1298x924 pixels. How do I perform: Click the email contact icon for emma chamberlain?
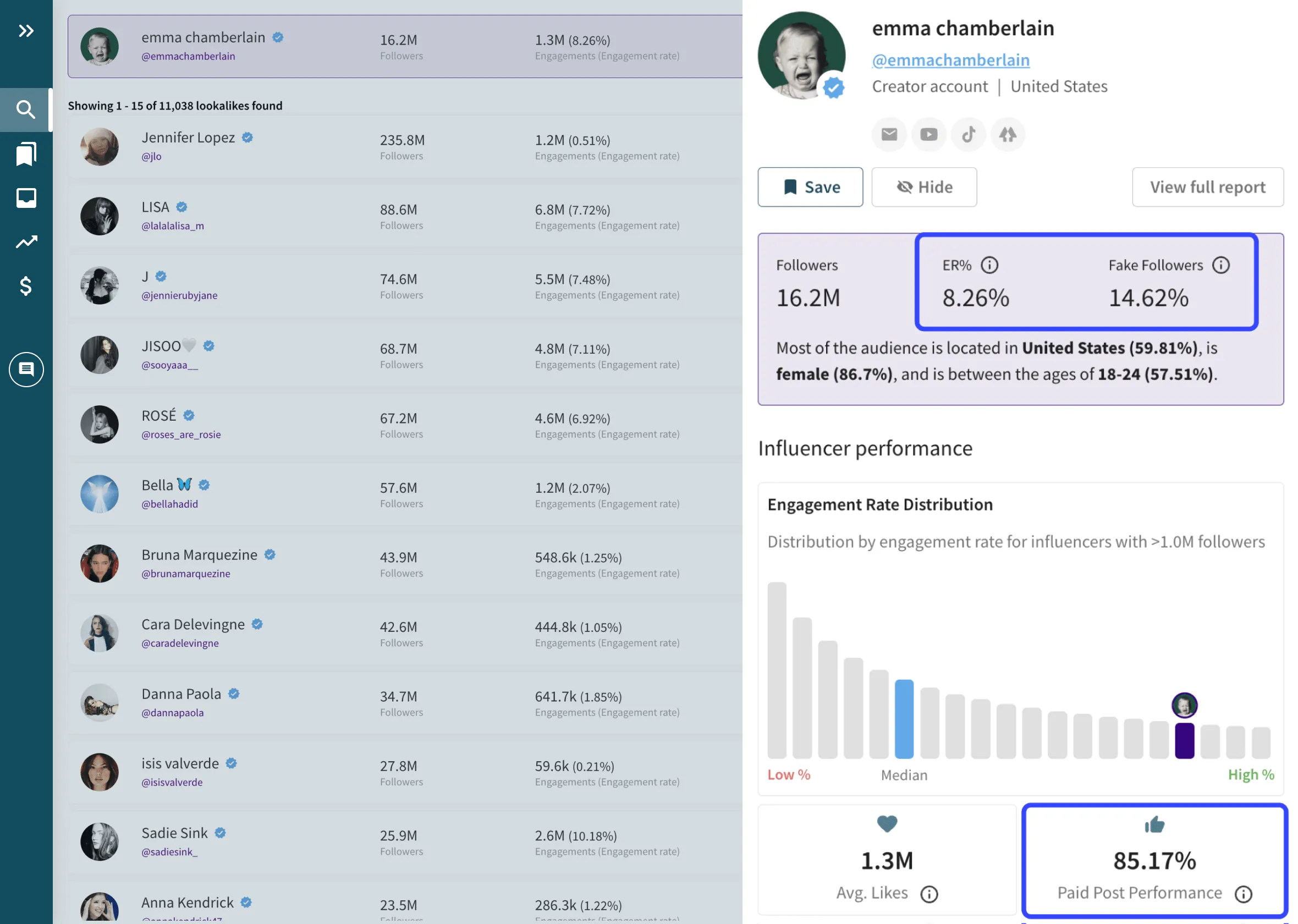889,134
